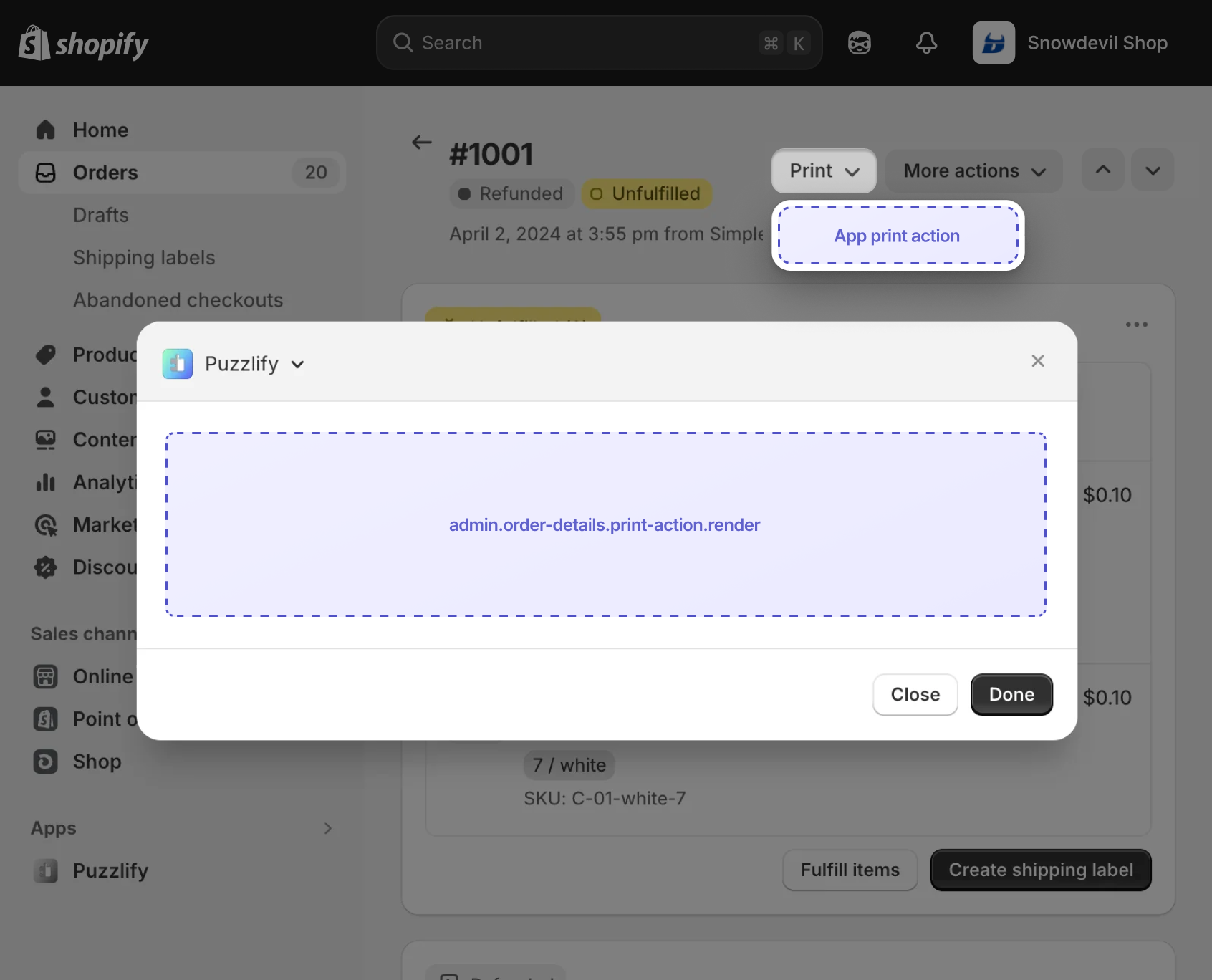Click the Done button in modal

(1011, 695)
